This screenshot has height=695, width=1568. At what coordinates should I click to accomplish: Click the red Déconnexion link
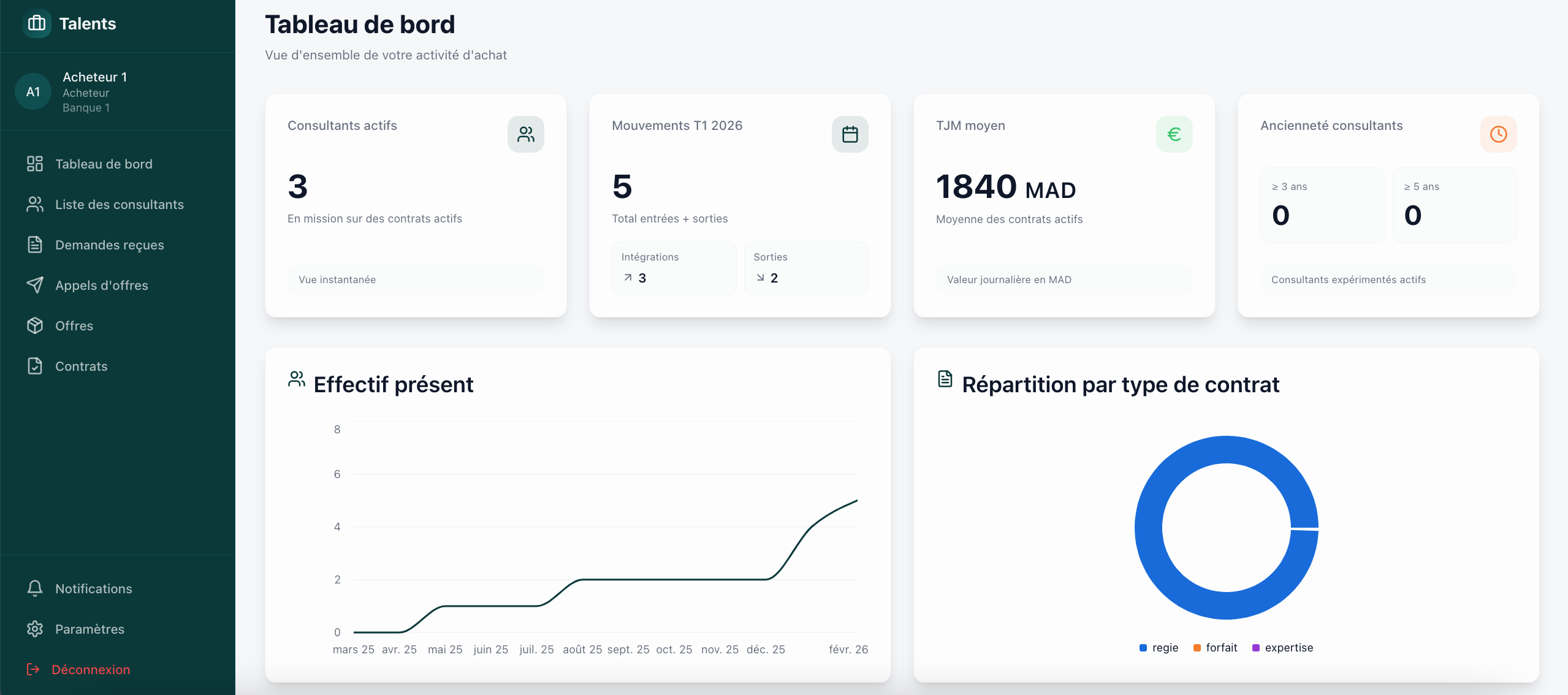[x=90, y=669]
